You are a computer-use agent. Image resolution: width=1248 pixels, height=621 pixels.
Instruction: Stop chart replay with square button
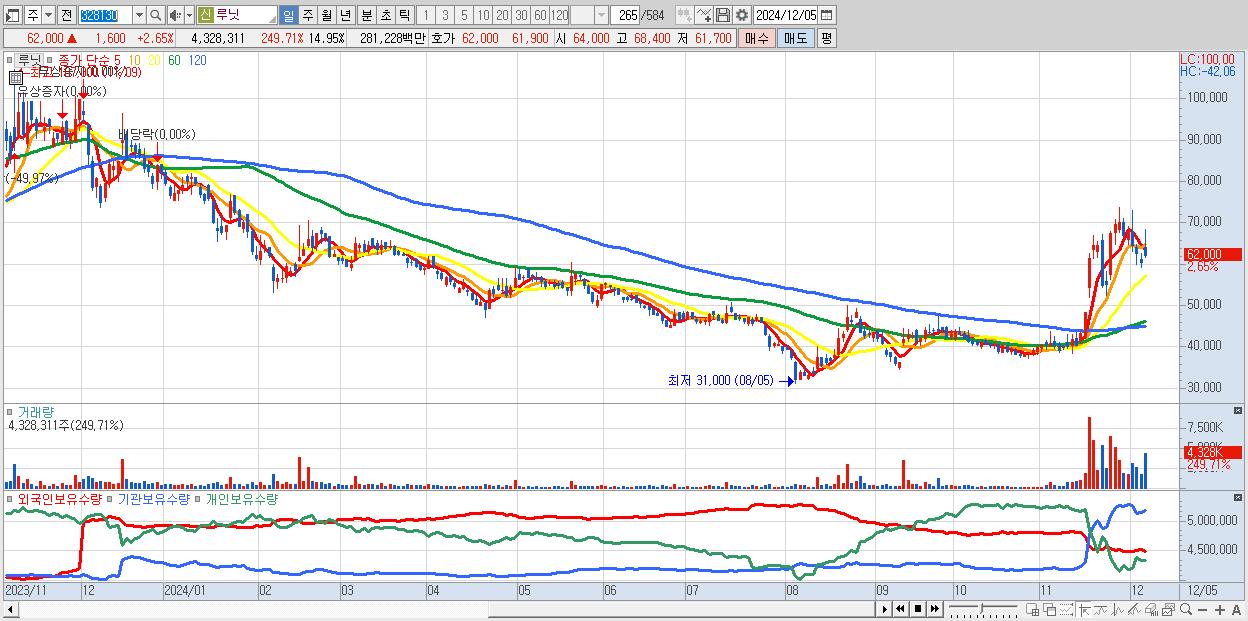pyautogui.click(x=918, y=609)
